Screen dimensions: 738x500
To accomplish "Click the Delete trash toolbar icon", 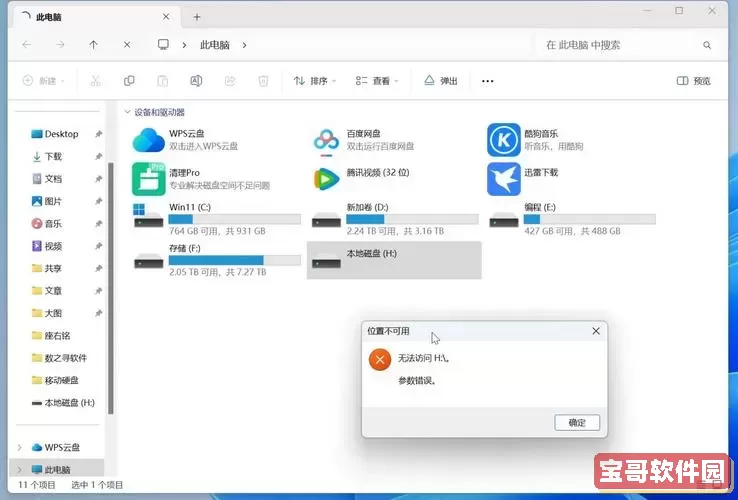I will (x=264, y=81).
